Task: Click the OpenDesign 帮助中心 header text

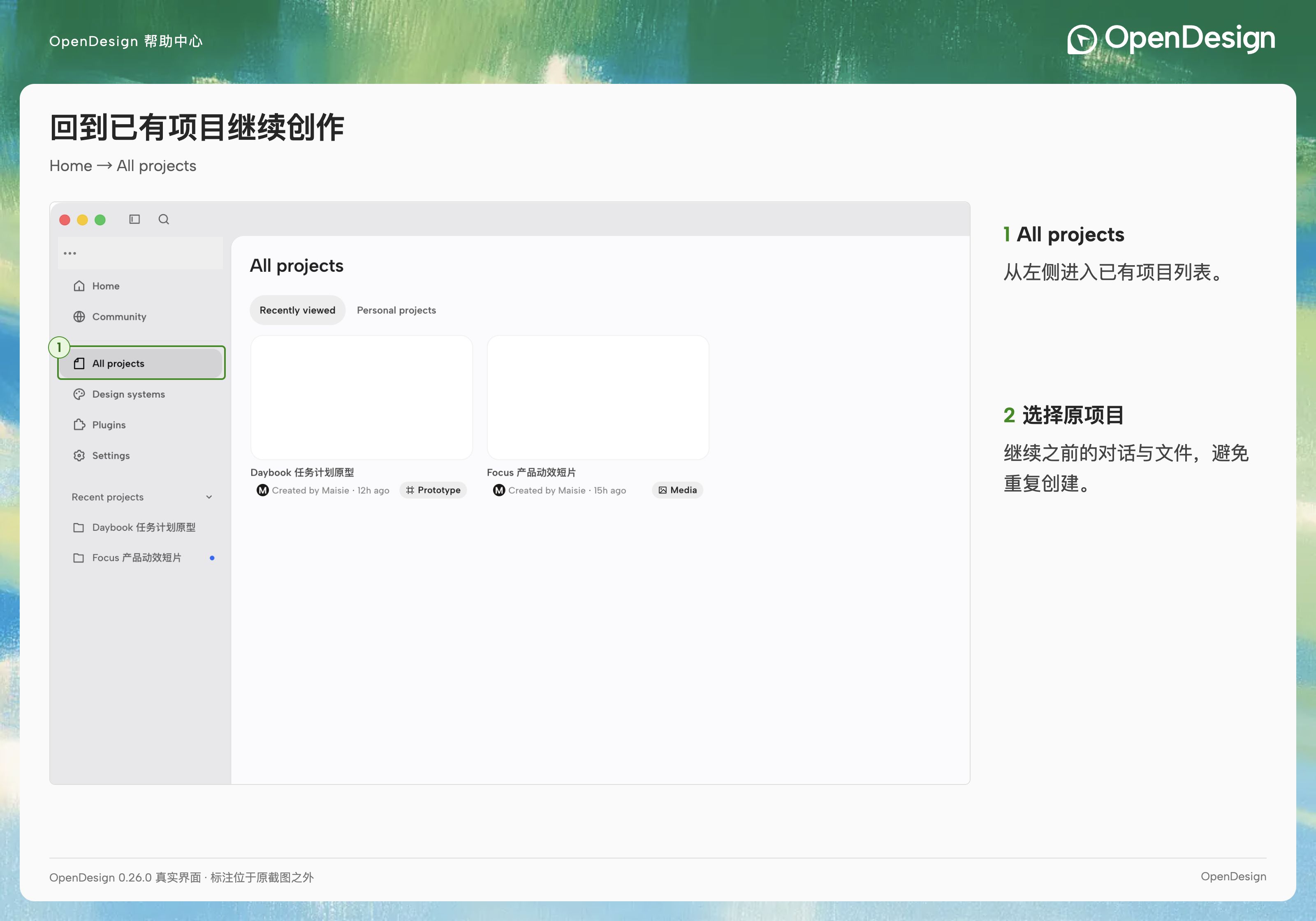Action: click(x=126, y=41)
